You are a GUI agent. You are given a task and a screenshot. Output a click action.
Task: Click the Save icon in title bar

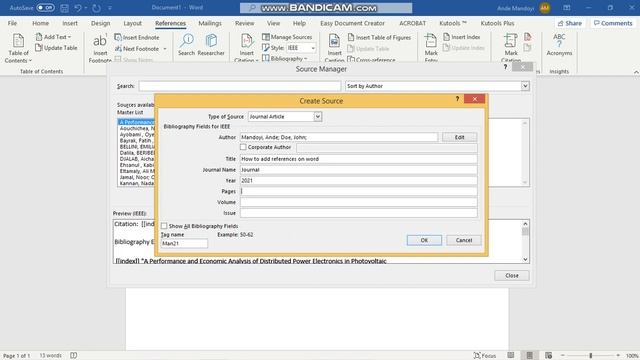coord(64,8)
